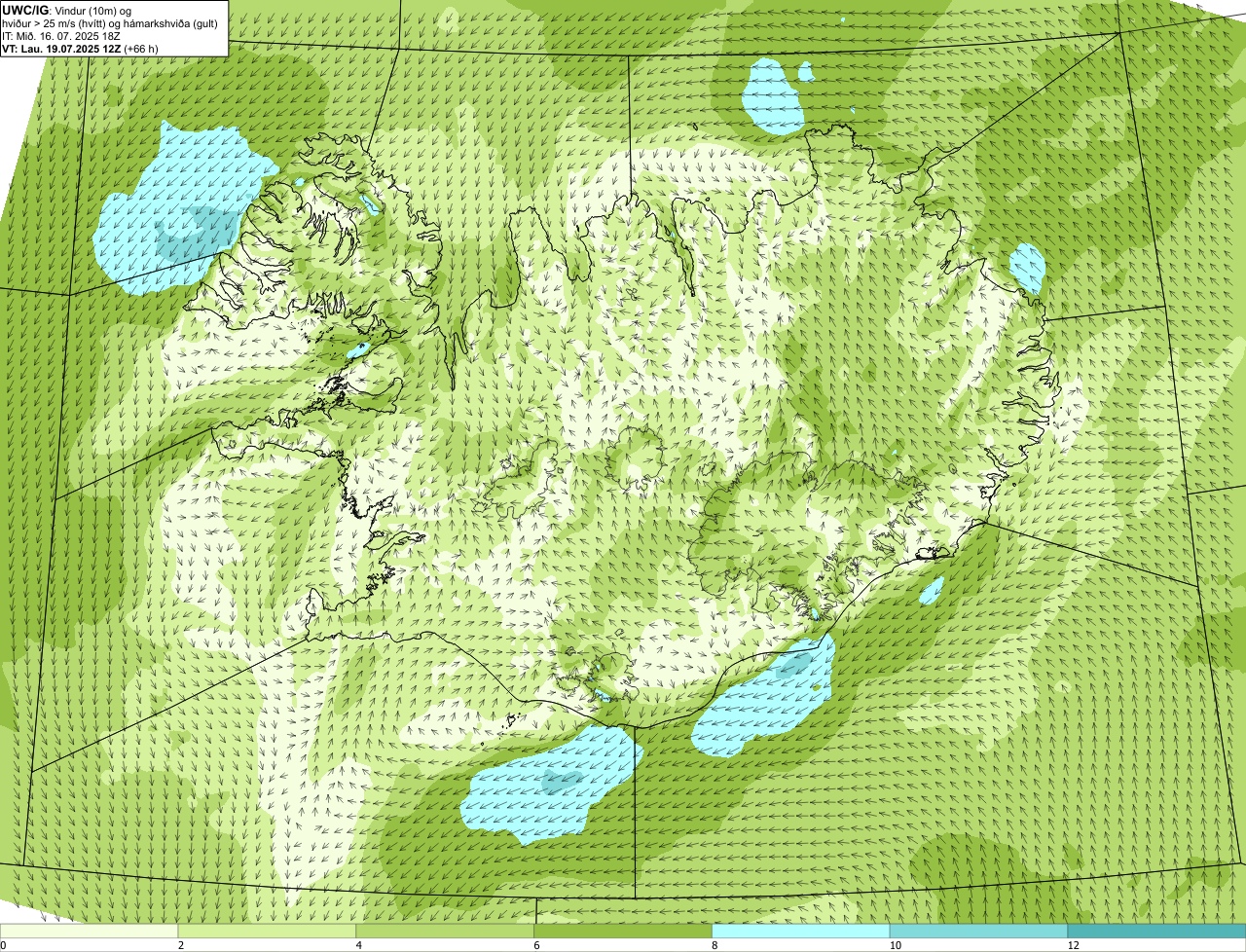Click the legend scale label "6"

[536, 945]
